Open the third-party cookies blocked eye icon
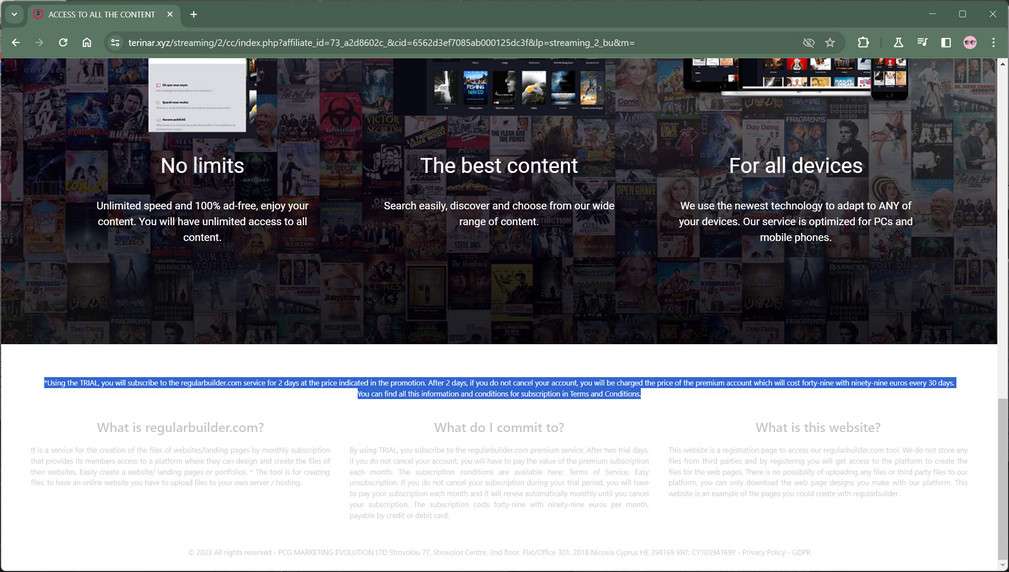Screen dimensions: 1009x572 pyautogui.click(x=809, y=42)
